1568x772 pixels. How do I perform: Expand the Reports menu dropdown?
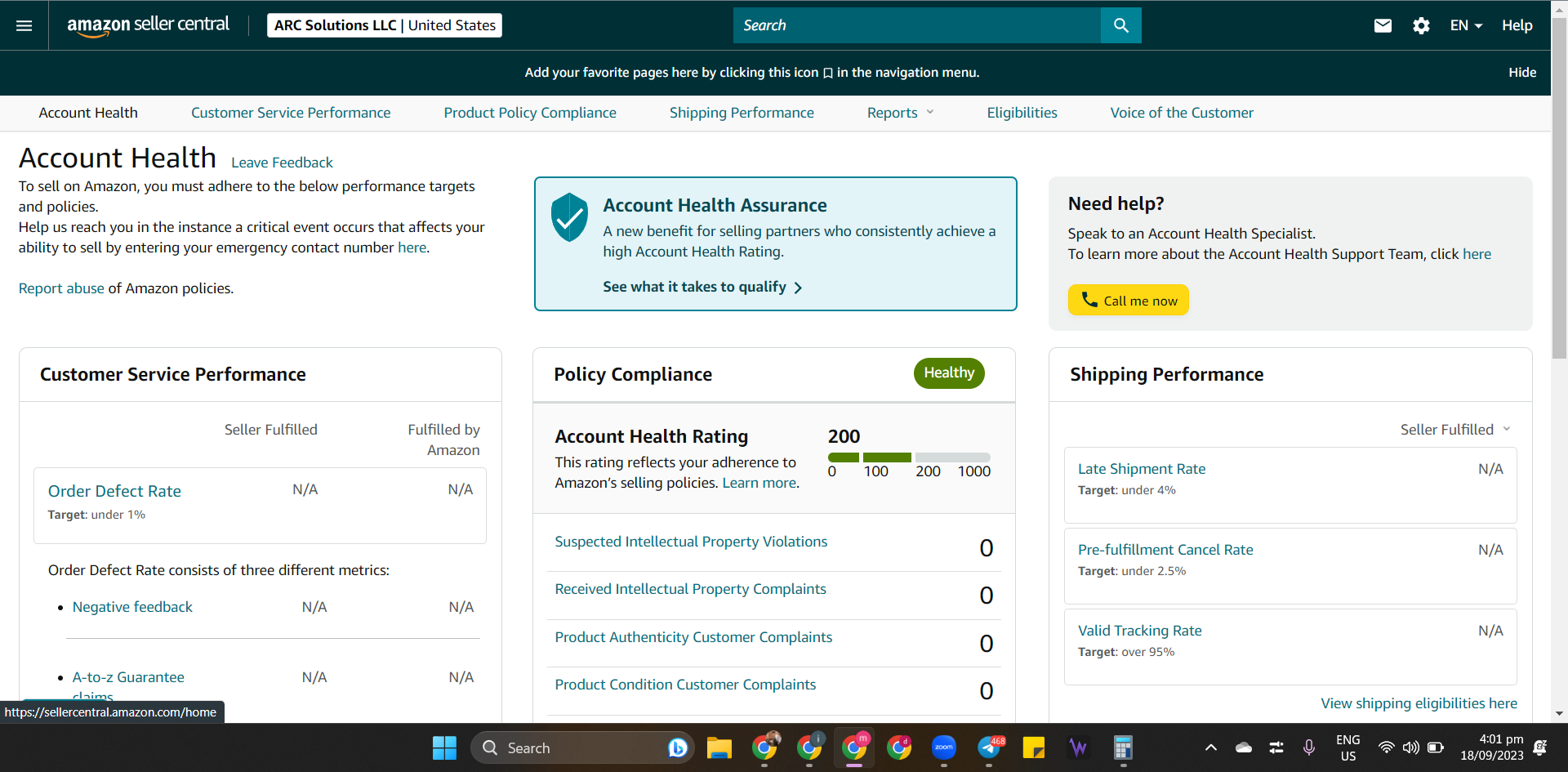(900, 113)
